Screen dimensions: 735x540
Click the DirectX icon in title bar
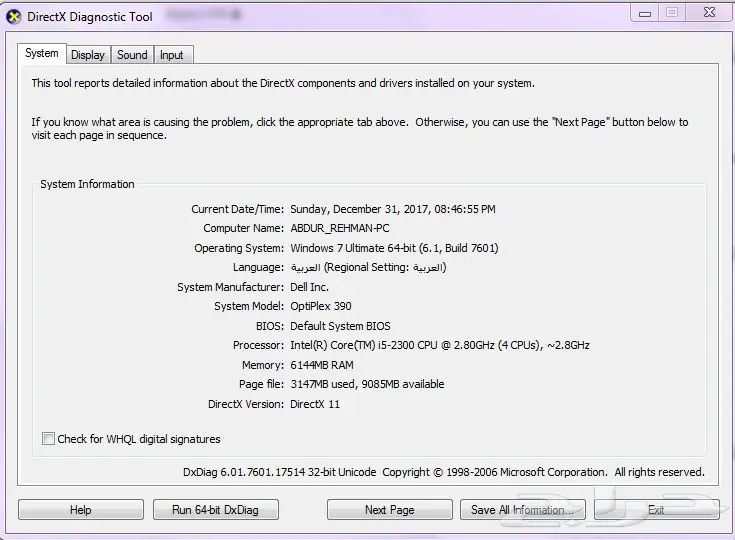click(x=14, y=16)
